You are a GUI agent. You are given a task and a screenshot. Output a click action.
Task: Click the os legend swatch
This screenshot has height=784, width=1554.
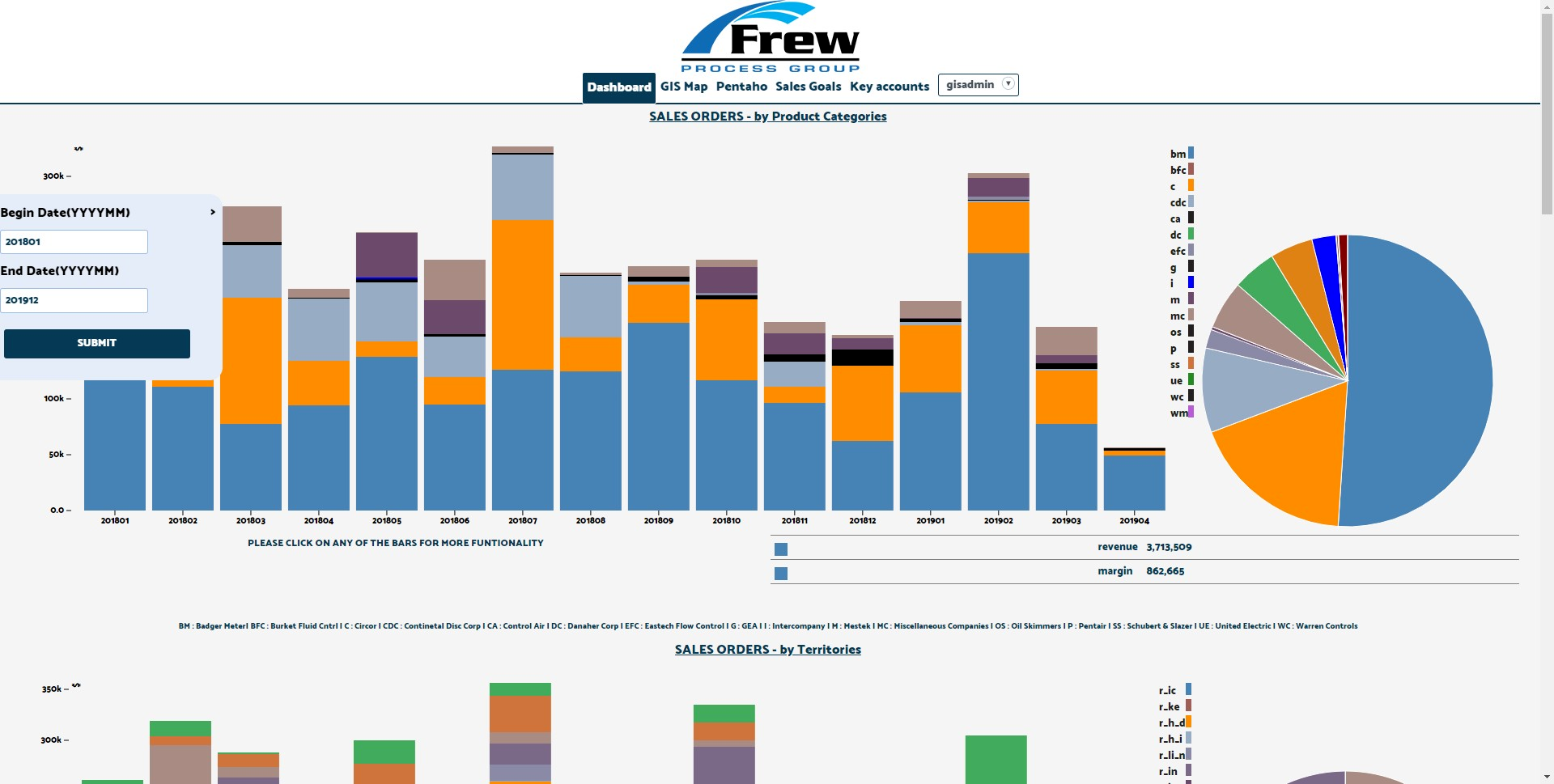(1191, 331)
